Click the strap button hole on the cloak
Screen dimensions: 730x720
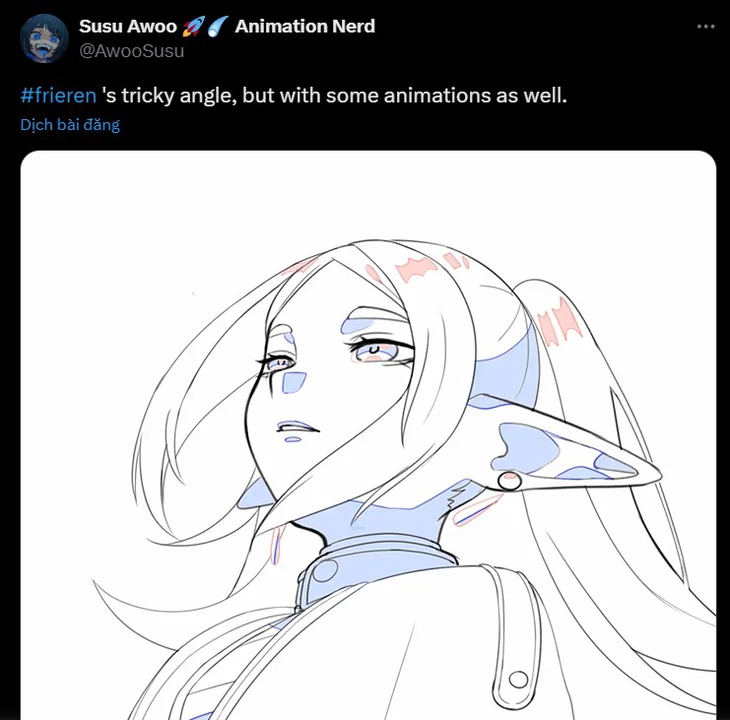click(518, 680)
